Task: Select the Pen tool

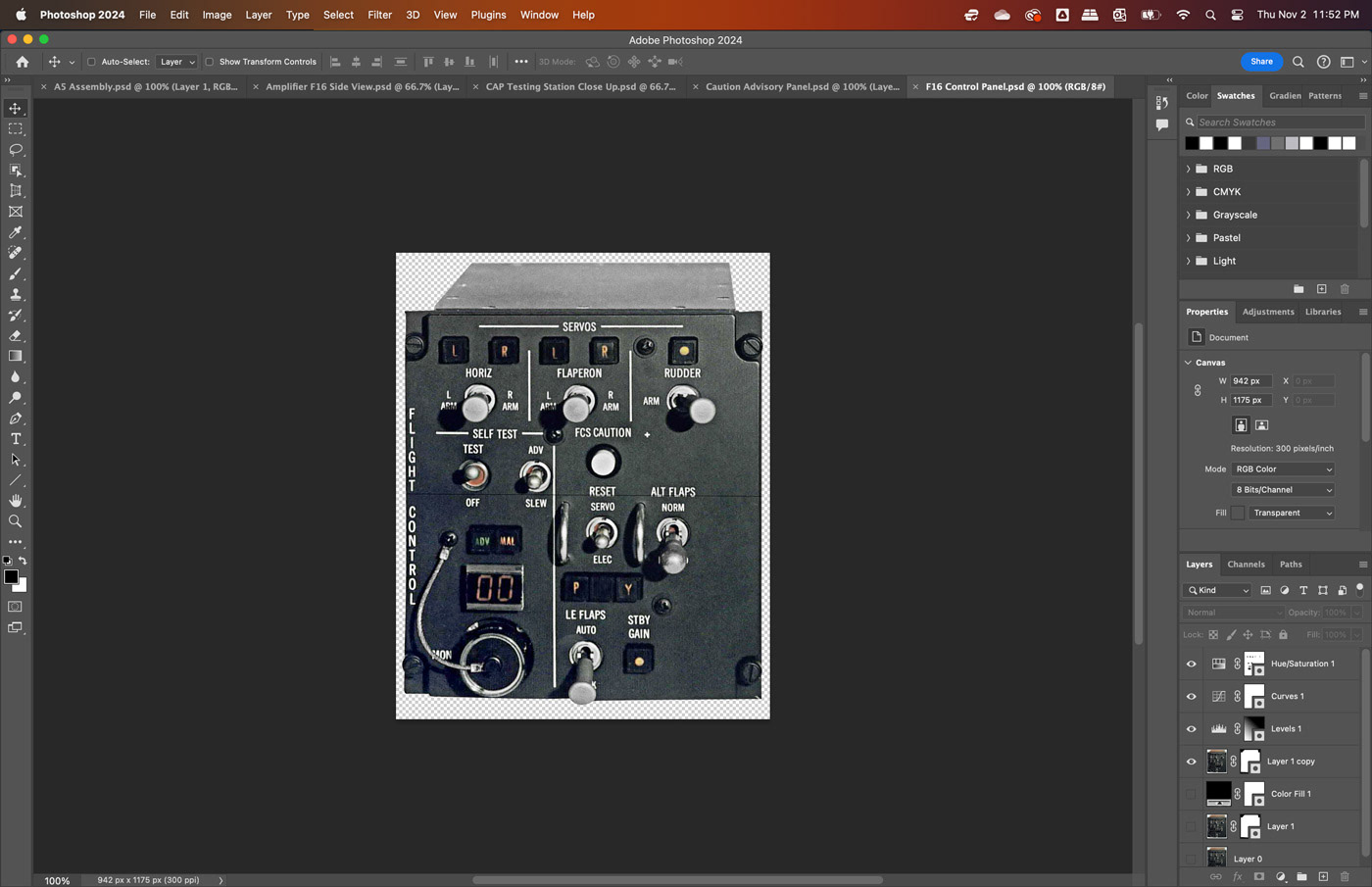Action: pos(16,419)
